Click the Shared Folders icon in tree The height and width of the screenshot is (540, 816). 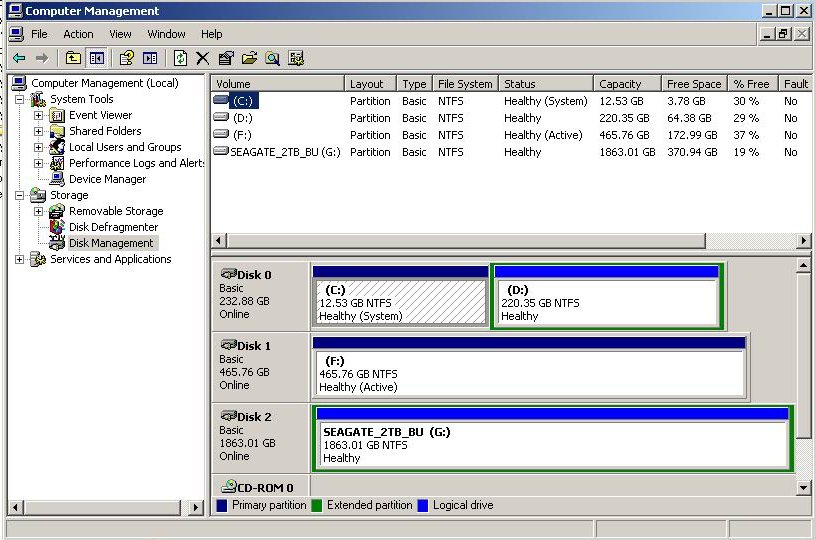pos(57,131)
